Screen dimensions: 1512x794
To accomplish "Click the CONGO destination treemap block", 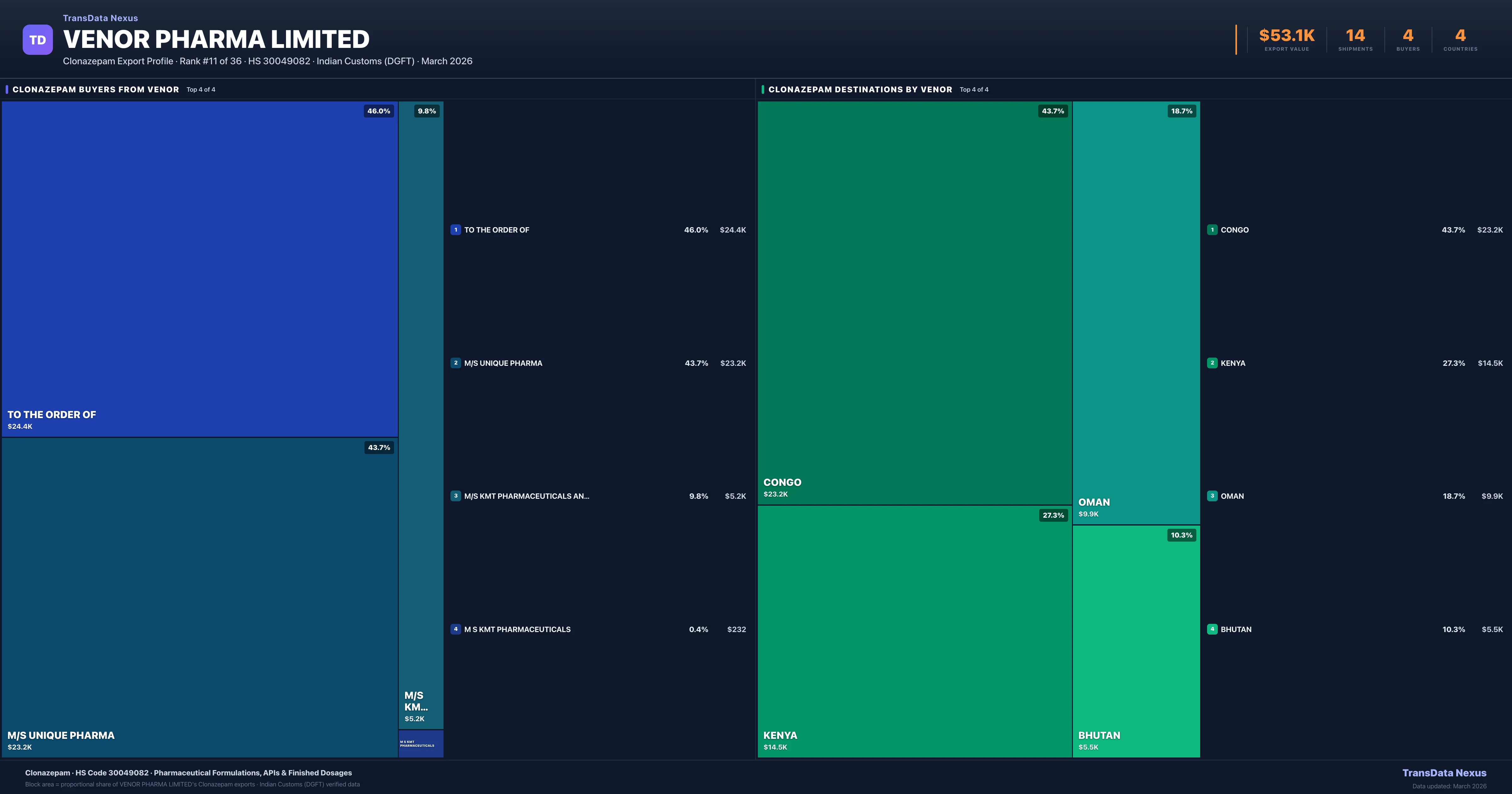I will [x=914, y=302].
